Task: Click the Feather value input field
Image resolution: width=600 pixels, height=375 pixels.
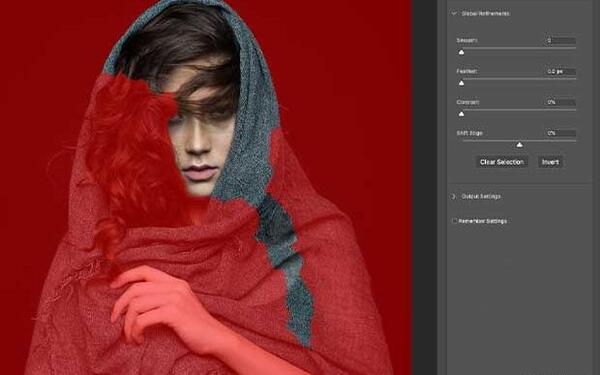Action: pyautogui.click(x=561, y=71)
